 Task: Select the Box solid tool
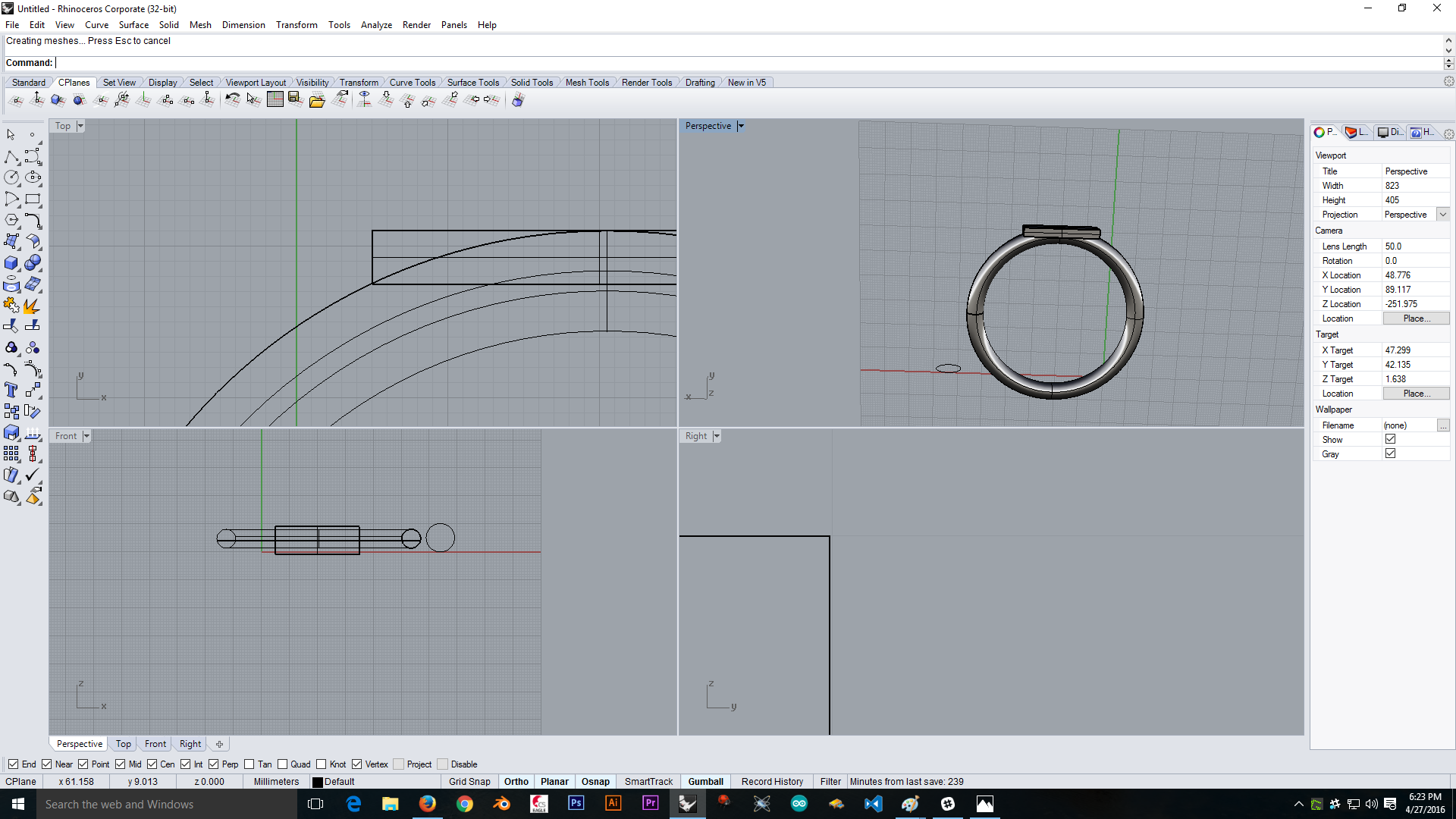(11, 263)
